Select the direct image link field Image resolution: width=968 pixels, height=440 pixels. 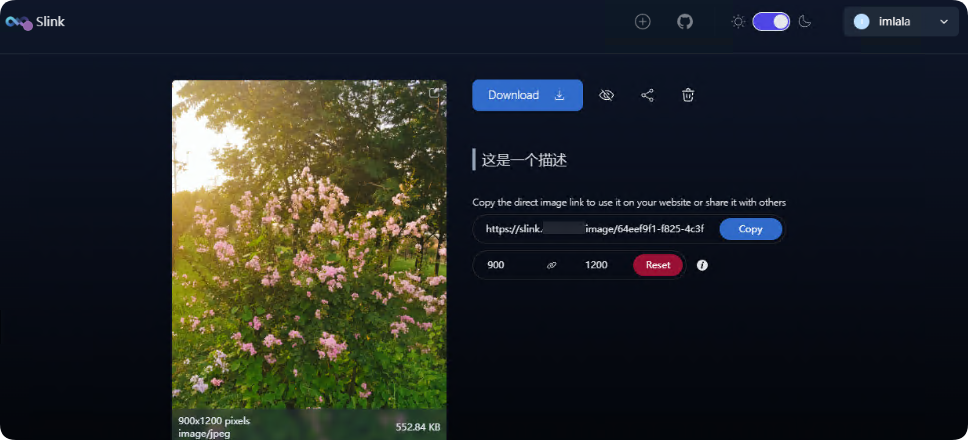tap(595, 229)
